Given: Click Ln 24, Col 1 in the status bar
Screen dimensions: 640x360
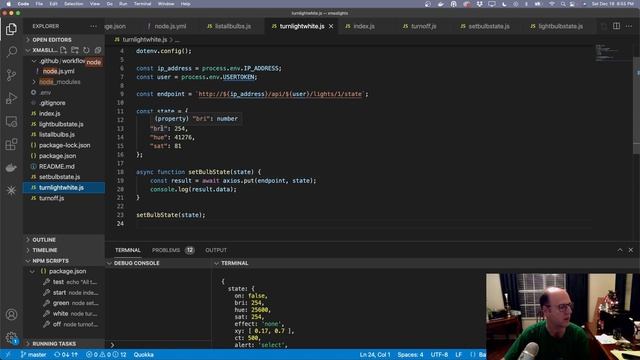Looking at the screenshot, I should pos(375,355).
